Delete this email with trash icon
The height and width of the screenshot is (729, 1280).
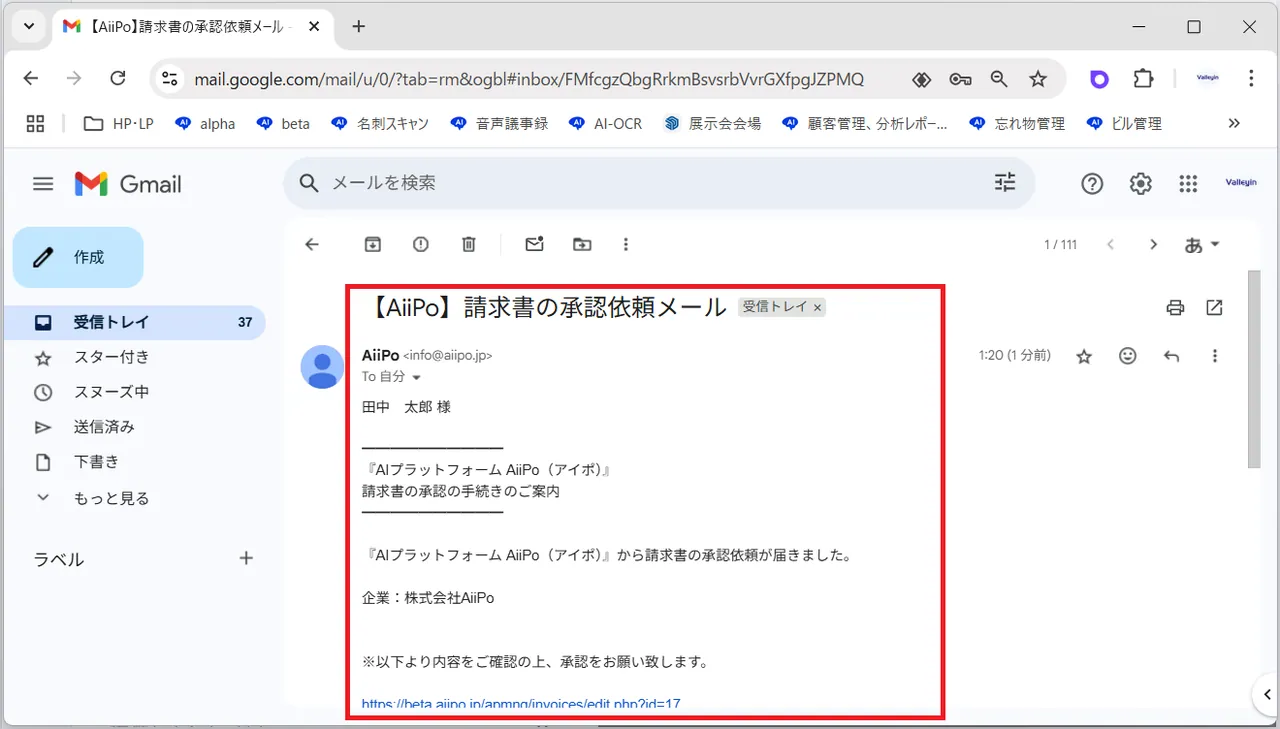pyautogui.click(x=469, y=244)
